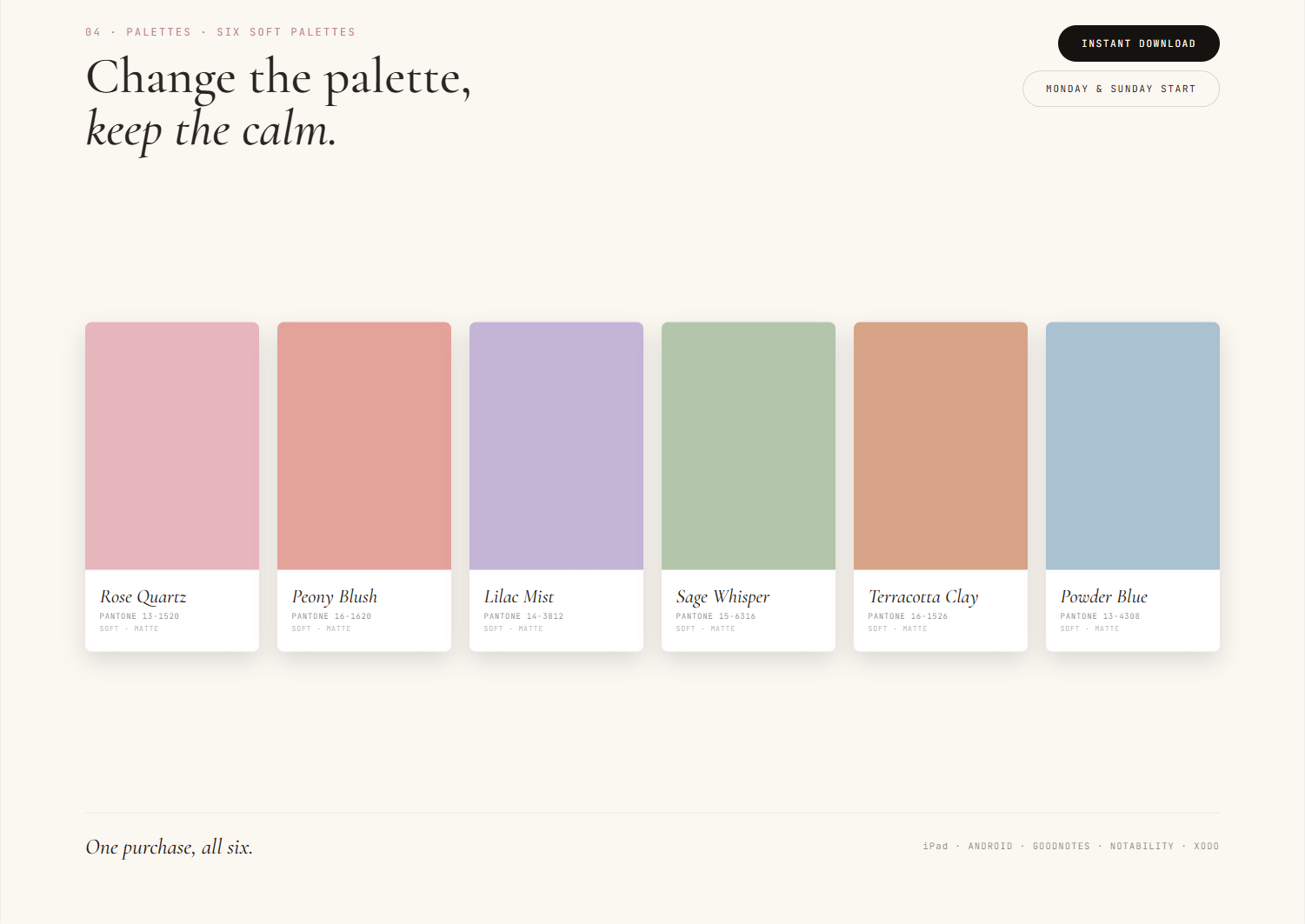Viewport: 1305px width, 924px height.
Task: Click the compatibility line listing iPad and Android
Action: [1071, 846]
